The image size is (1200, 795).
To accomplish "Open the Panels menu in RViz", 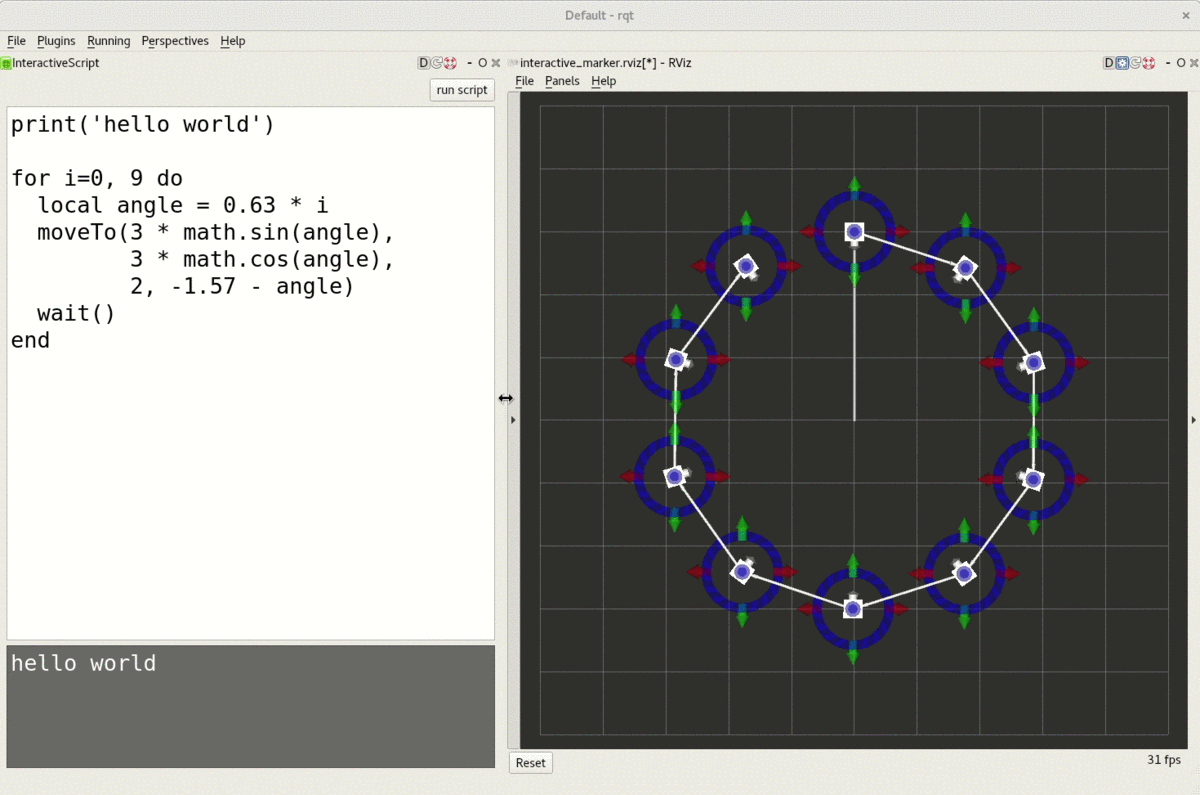I will 562,81.
